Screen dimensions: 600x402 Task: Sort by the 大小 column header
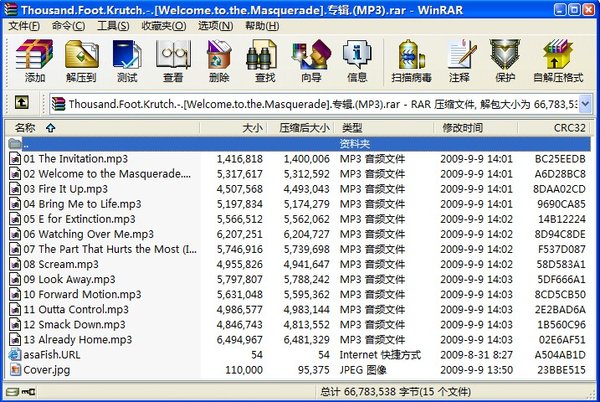click(233, 128)
